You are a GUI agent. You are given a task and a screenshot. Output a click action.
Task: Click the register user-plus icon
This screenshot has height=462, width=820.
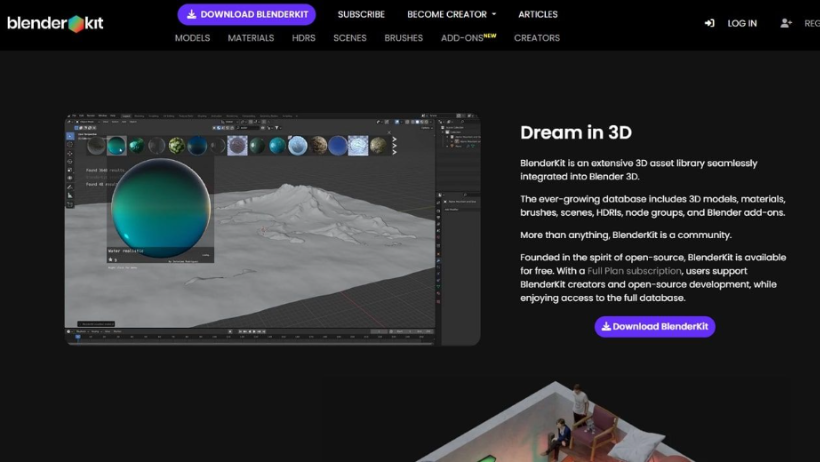pyautogui.click(x=786, y=24)
